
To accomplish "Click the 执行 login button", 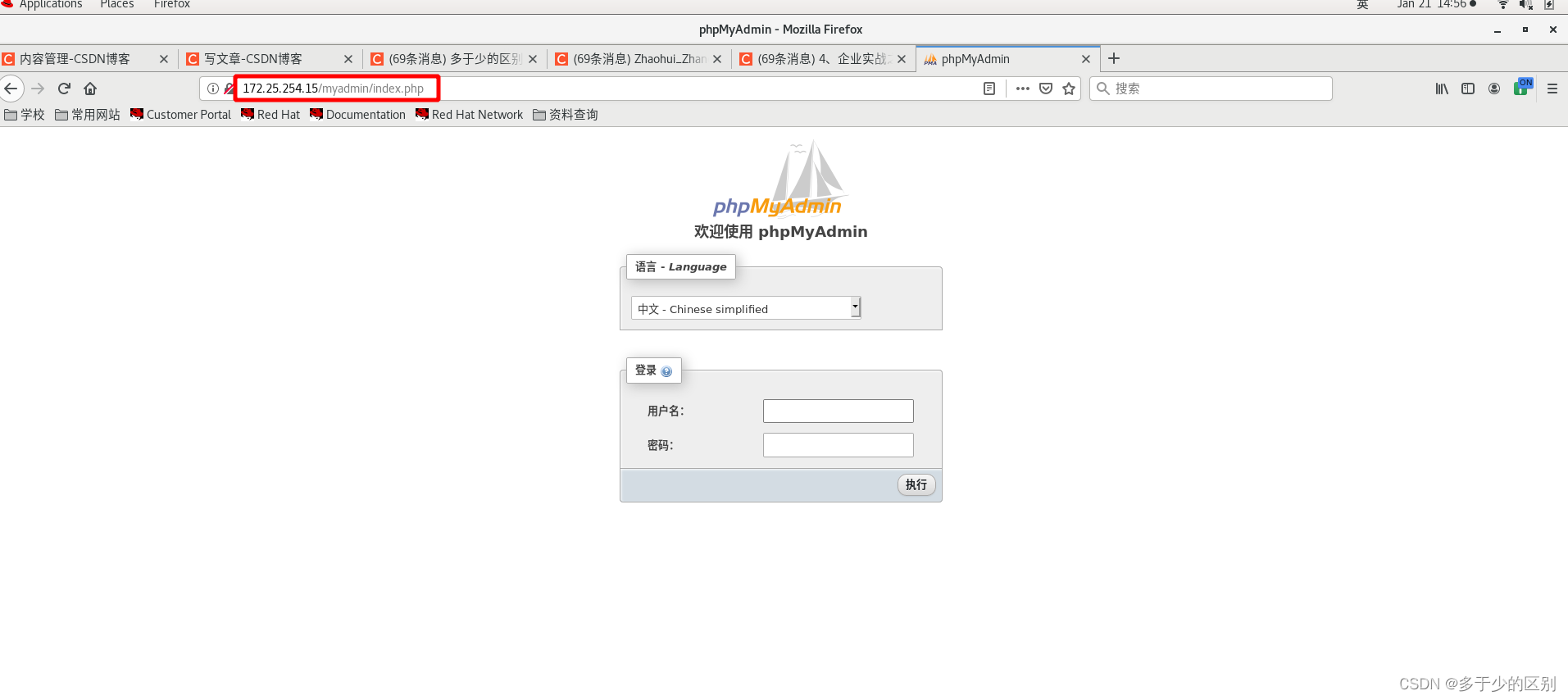I will 916,484.
